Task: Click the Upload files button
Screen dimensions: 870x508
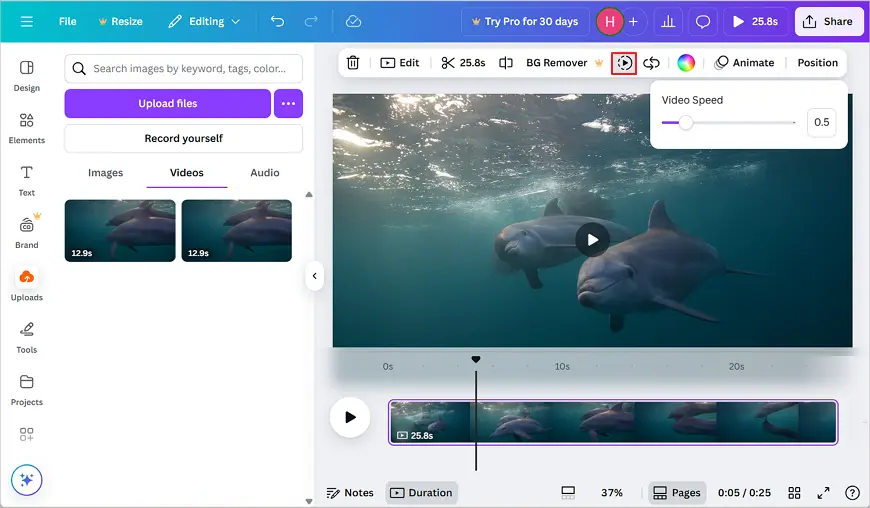Action: [168, 104]
